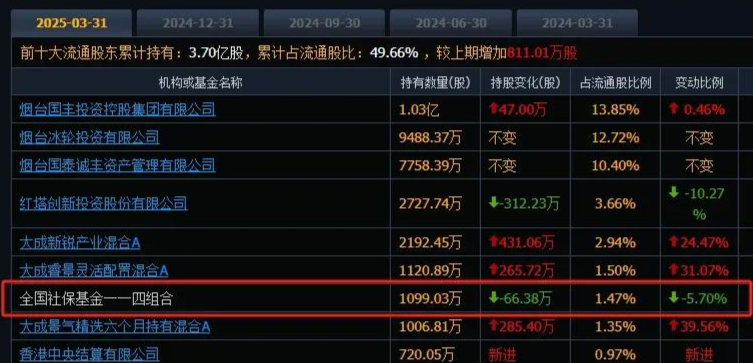Click 烟台国泰诚丰资产管理有限公司 link
The width and height of the screenshot is (753, 363).
click(x=118, y=166)
